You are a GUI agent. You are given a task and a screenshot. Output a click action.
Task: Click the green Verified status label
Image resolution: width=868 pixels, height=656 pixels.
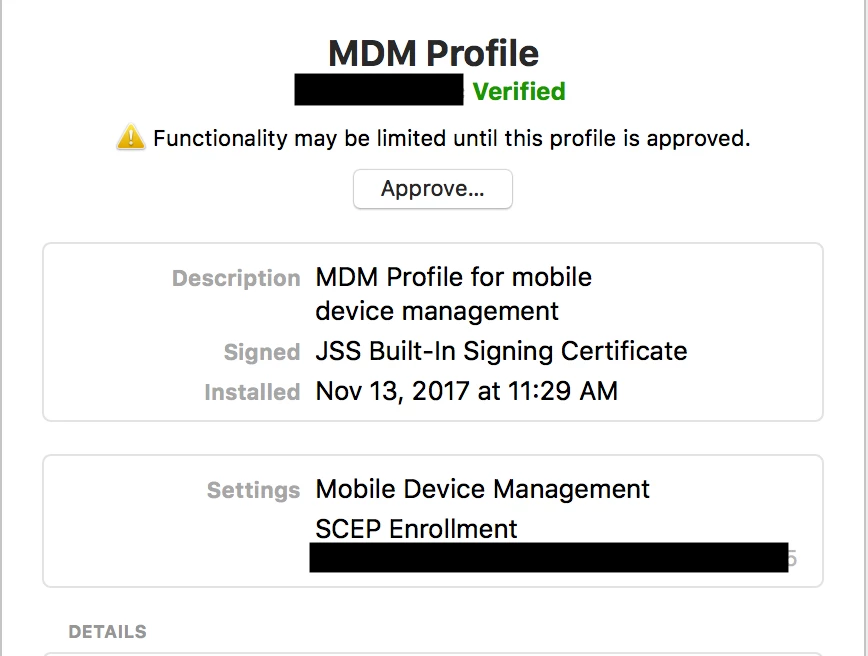[x=519, y=91]
